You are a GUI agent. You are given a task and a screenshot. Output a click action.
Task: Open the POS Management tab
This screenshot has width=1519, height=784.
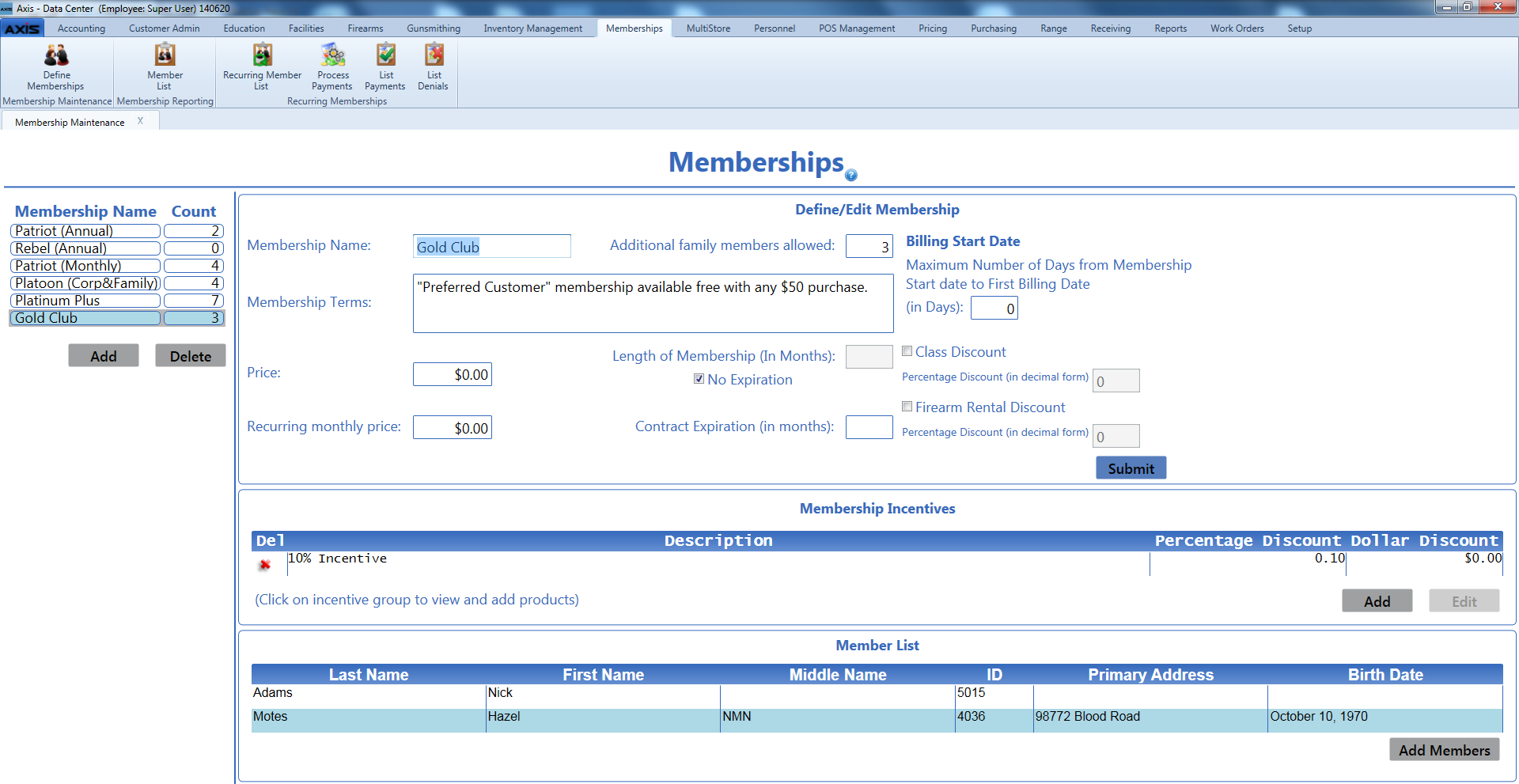pyautogui.click(x=857, y=28)
